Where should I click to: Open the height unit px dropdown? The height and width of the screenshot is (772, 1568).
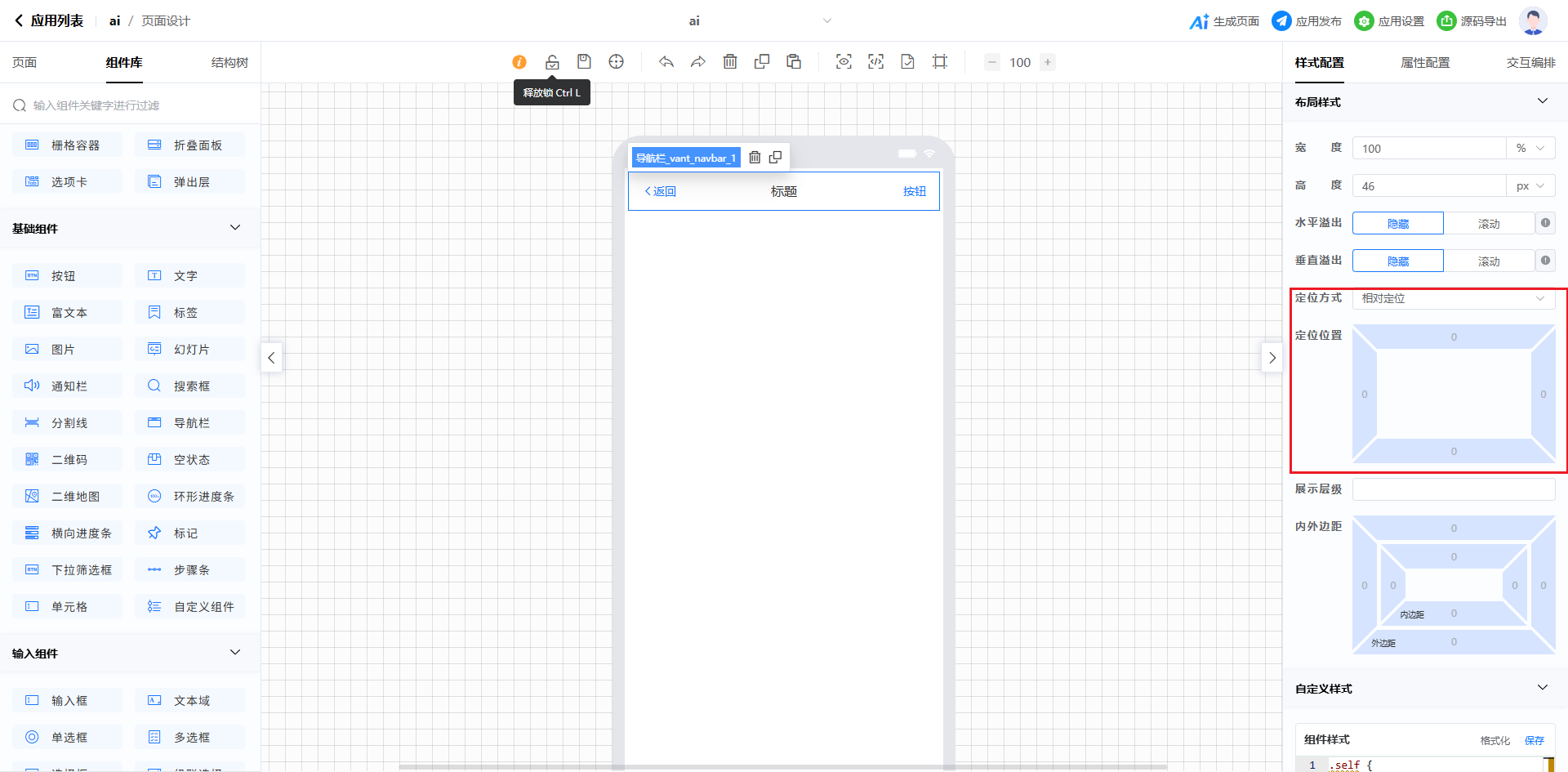click(1530, 186)
